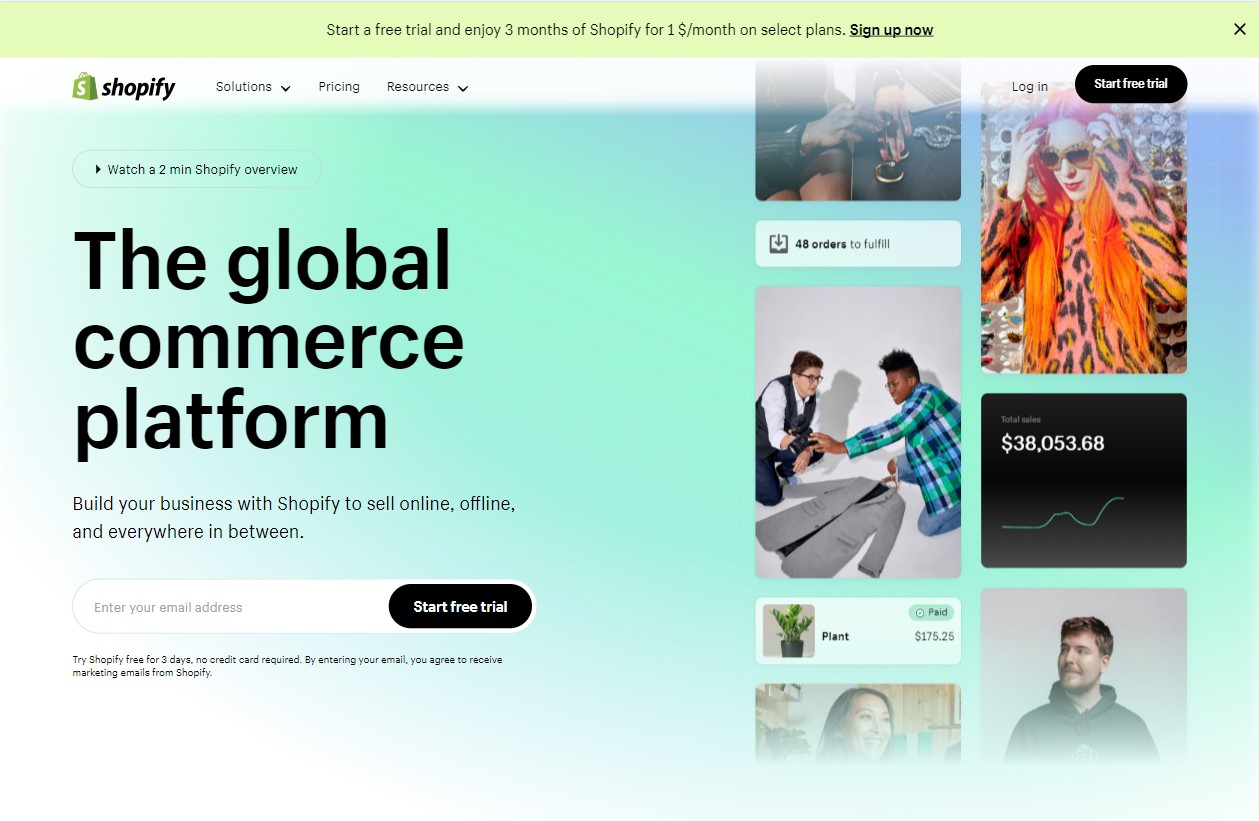Click the 'Total sales' label
The height and width of the screenshot is (821, 1259).
tap(1021, 419)
